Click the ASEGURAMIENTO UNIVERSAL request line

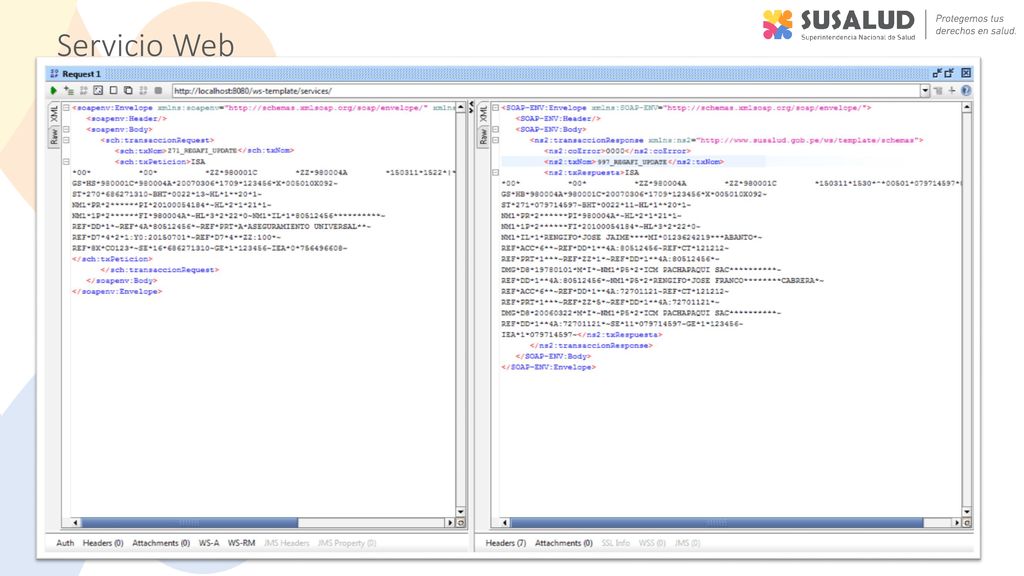221,227
